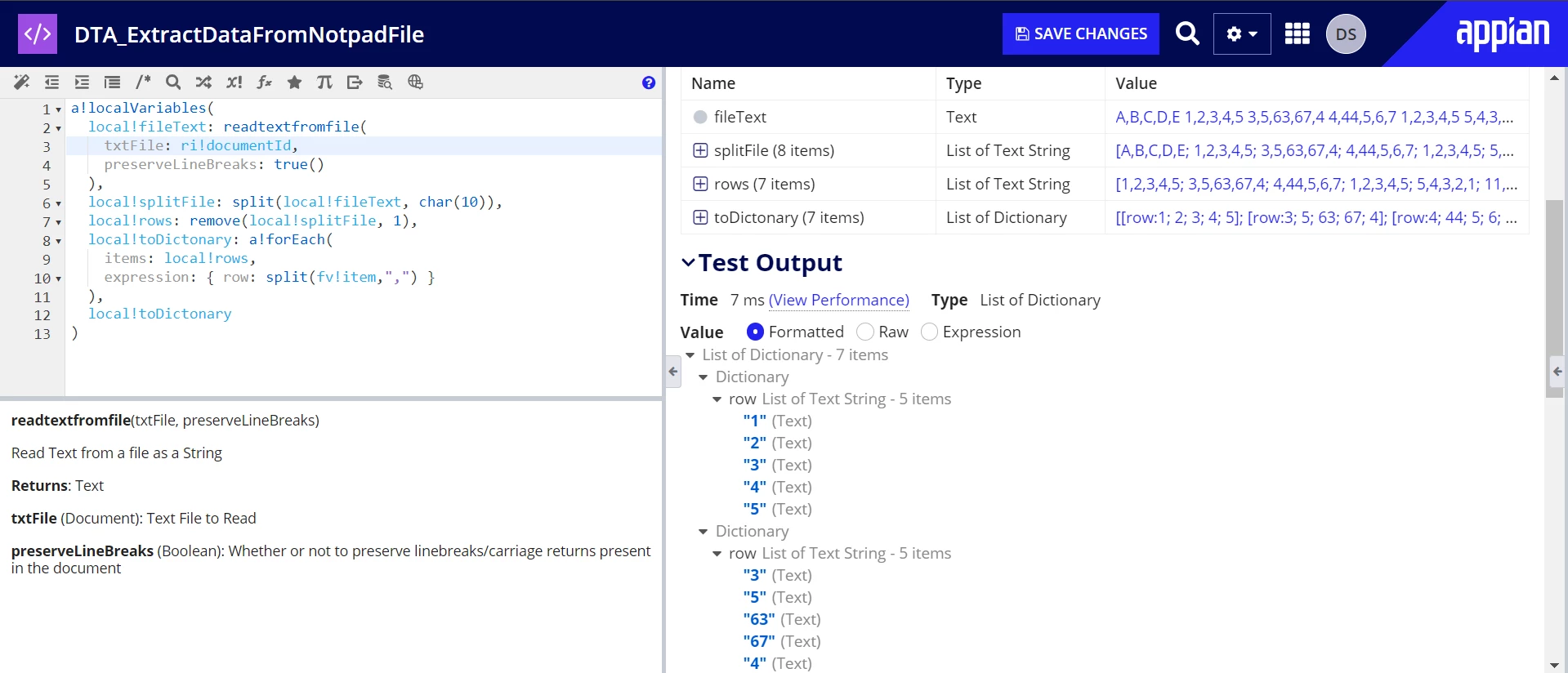
Task: Click the fx function icon
Action: (x=264, y=82)
